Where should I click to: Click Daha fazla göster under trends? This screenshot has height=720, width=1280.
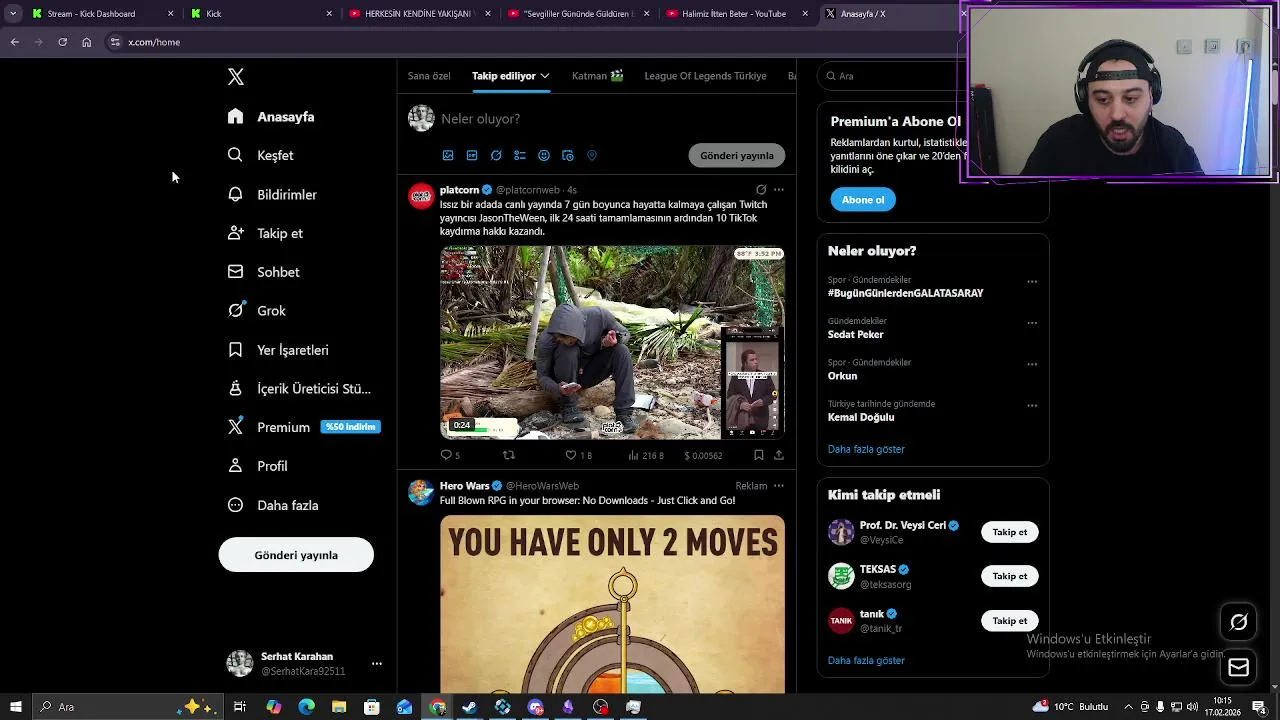[x=866, y=449]
